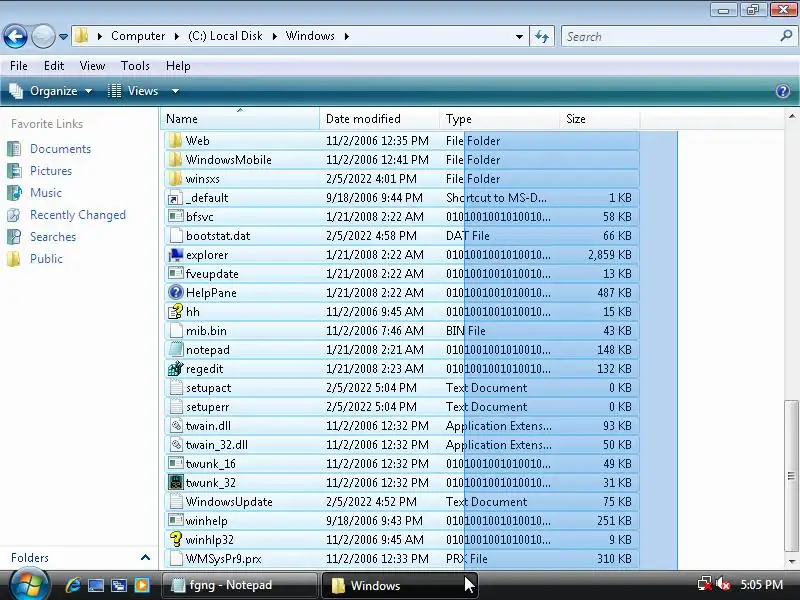Select the Web folder icon

click(175, 140)
